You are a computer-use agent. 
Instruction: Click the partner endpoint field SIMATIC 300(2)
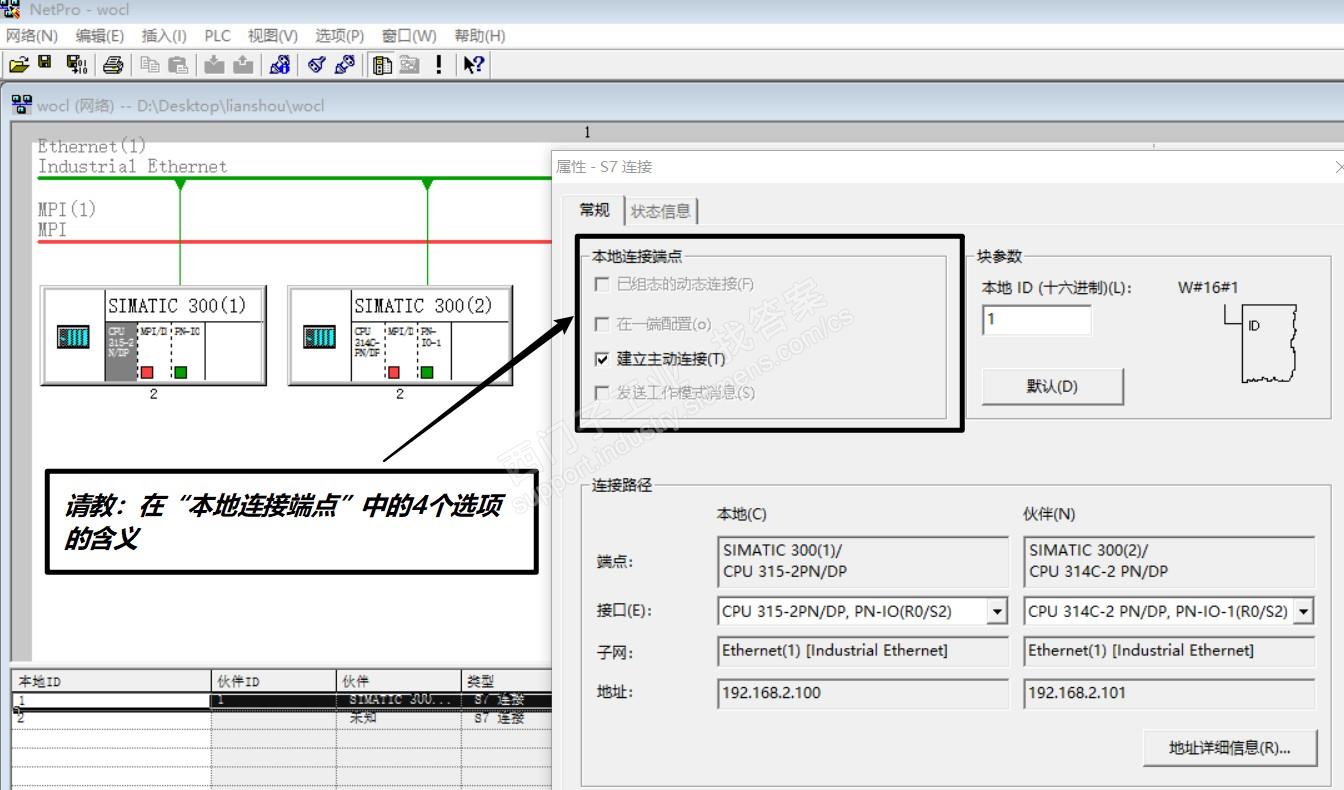[x=1169, y=561]
